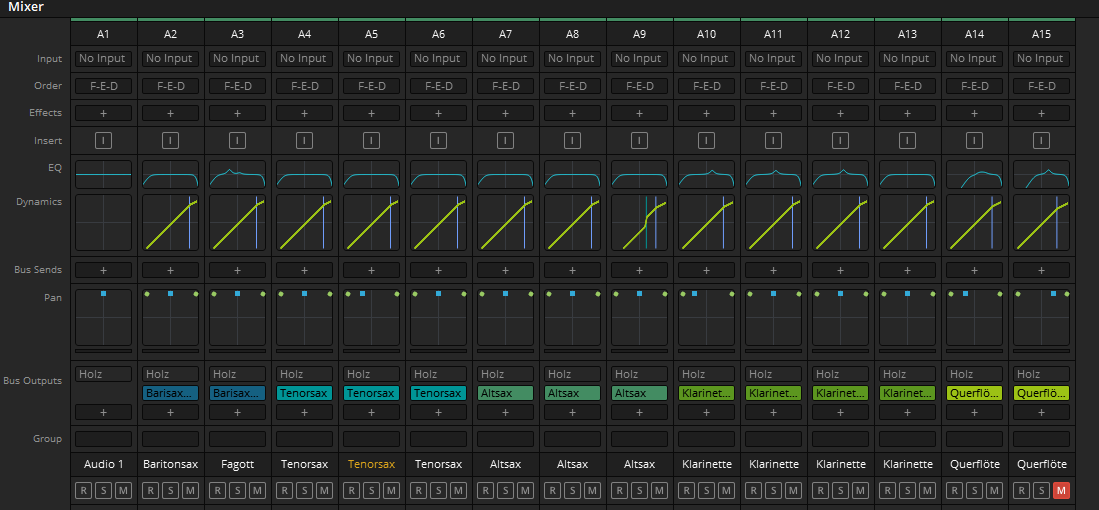Click the Barisax bus output on A3
Screen dimensions: 1099x510
click(238, 393)
